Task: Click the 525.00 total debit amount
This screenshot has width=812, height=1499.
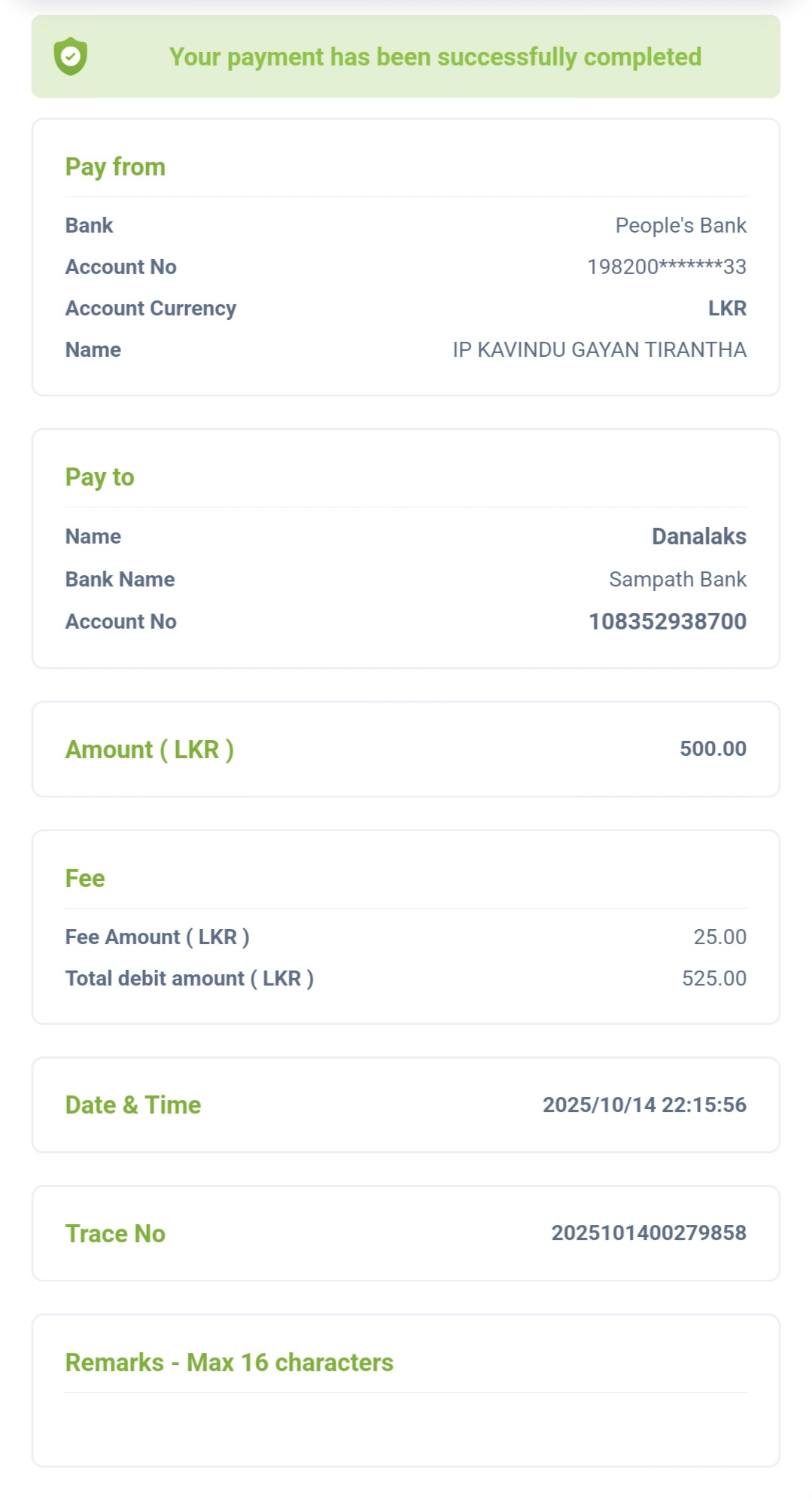Action: coord(713,979)
